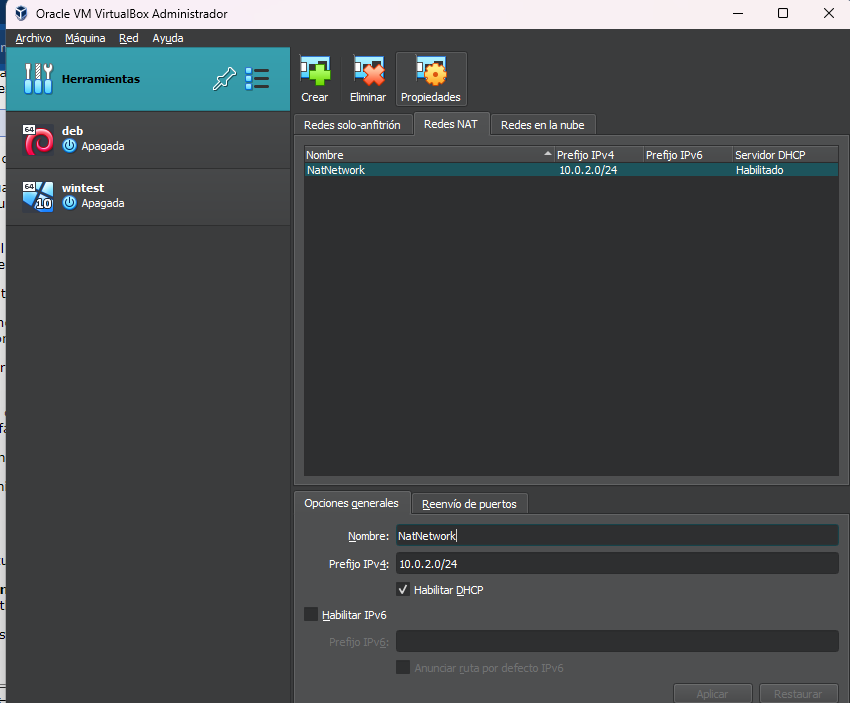Enable the Habilitar IPv6 checkbox
850x703 pixels.
(x=311, y=614)
